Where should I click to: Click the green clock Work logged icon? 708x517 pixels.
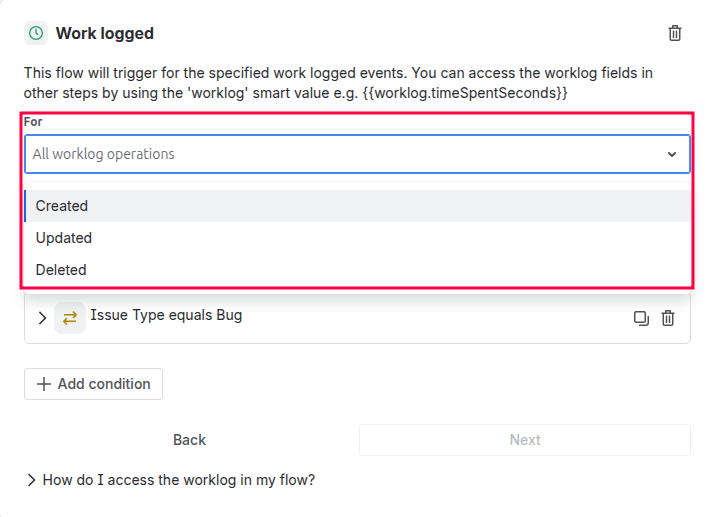[x=36, y=33]
